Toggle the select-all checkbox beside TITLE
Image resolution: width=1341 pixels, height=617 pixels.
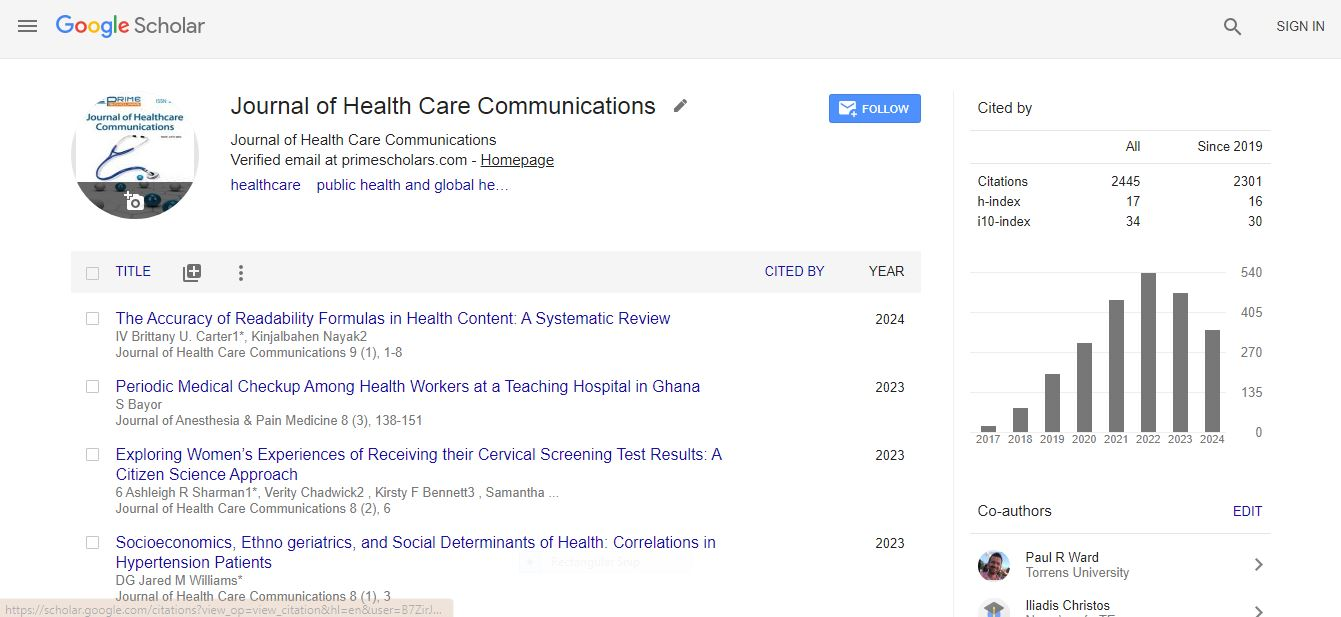pyautogui.click(x=92, y=273)
